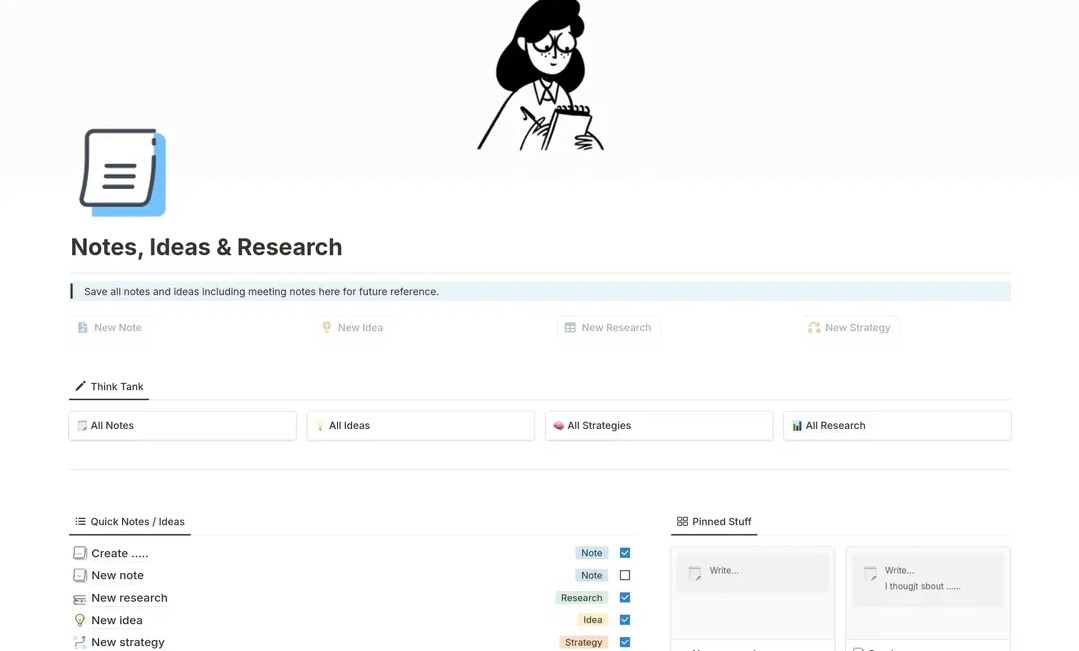Click the orange Strategy tag

pyautogui.click(x=583, y=642)
